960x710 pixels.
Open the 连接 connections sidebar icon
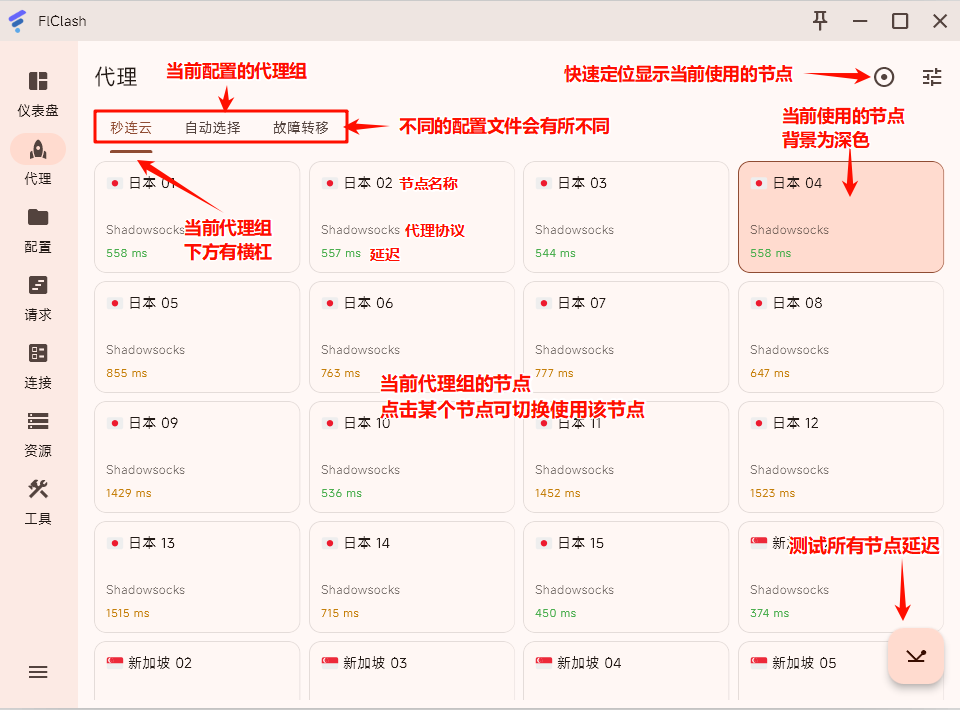[38, 353]
